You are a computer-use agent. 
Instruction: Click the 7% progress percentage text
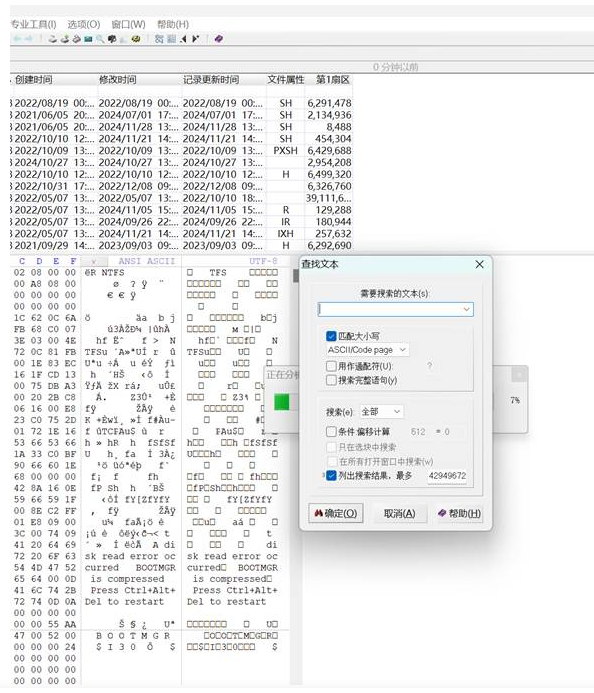tap(515, 400)
